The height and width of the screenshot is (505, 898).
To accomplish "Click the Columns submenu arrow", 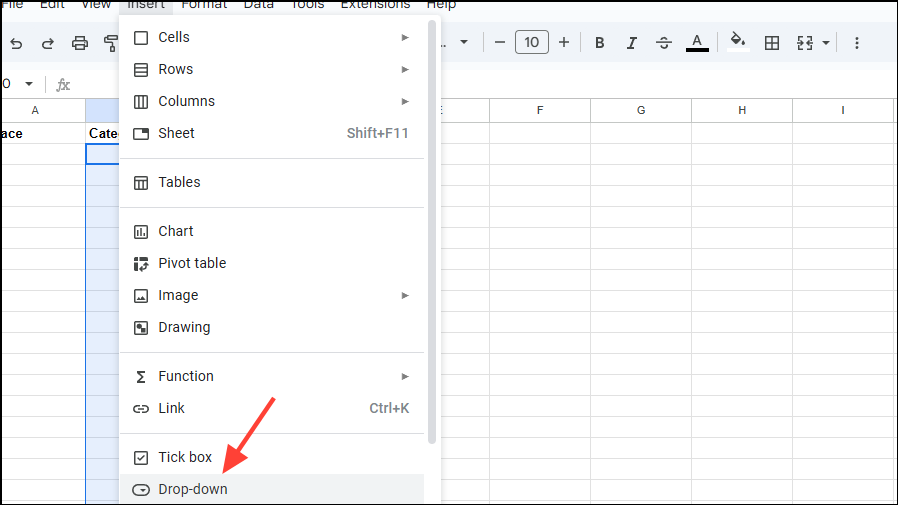I will (x=405, y=101).
